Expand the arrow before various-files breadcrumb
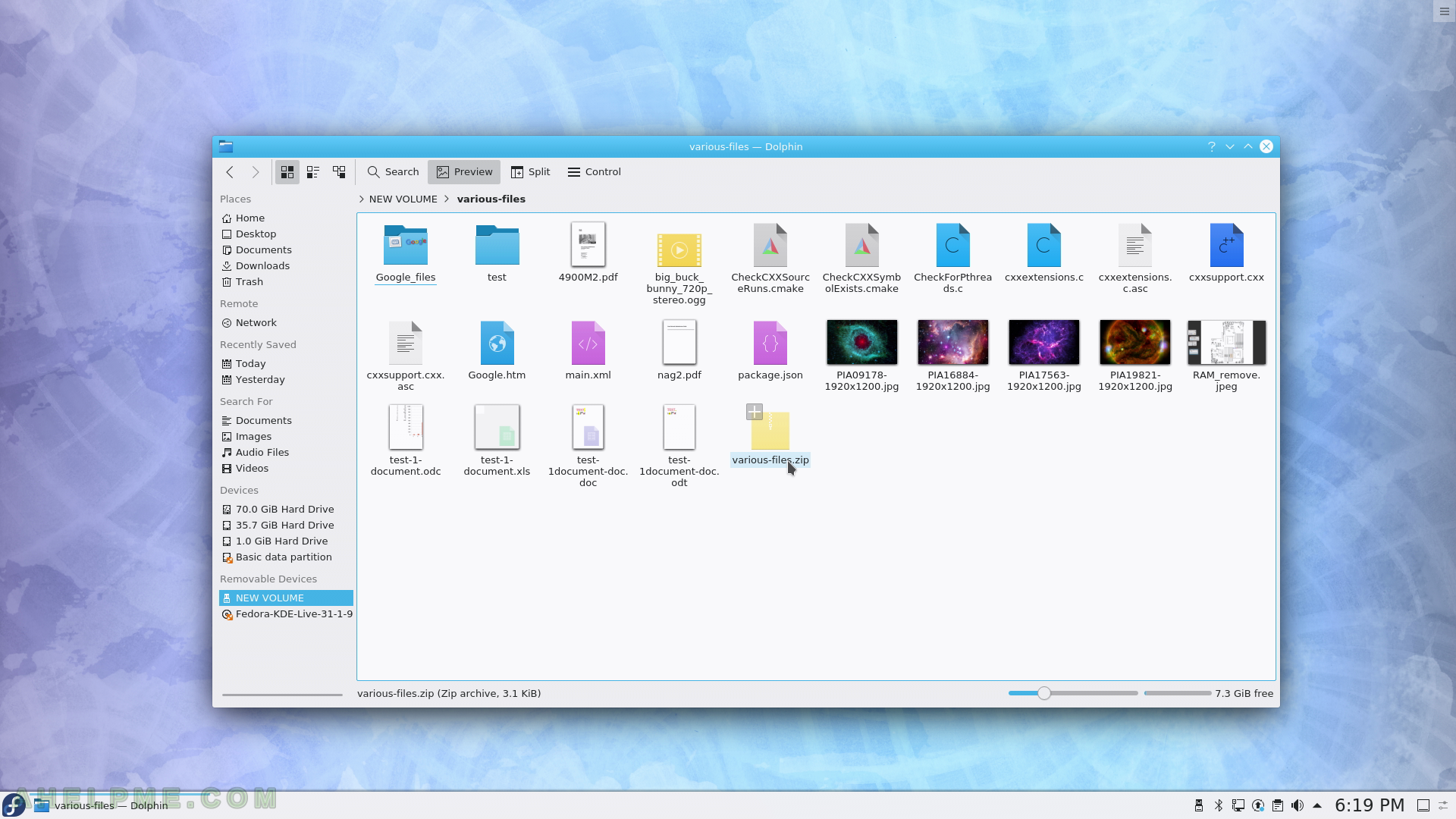The image size is (1456, 819). 447,199
